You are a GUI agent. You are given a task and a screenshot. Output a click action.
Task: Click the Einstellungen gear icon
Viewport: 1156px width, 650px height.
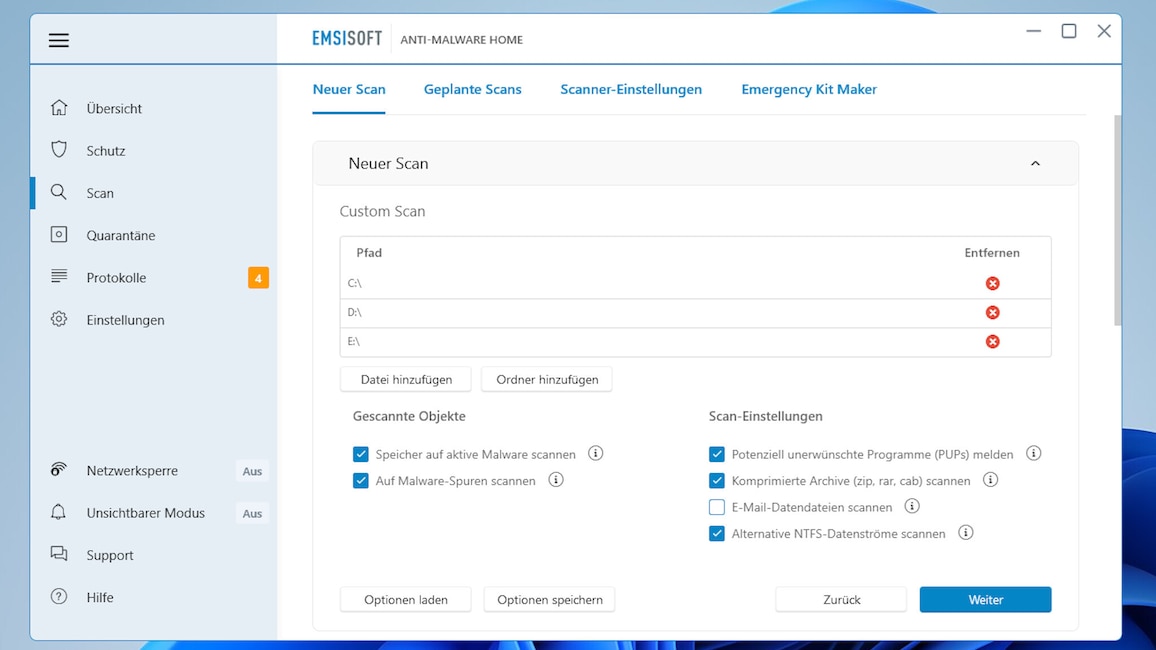tap(59, 319)
